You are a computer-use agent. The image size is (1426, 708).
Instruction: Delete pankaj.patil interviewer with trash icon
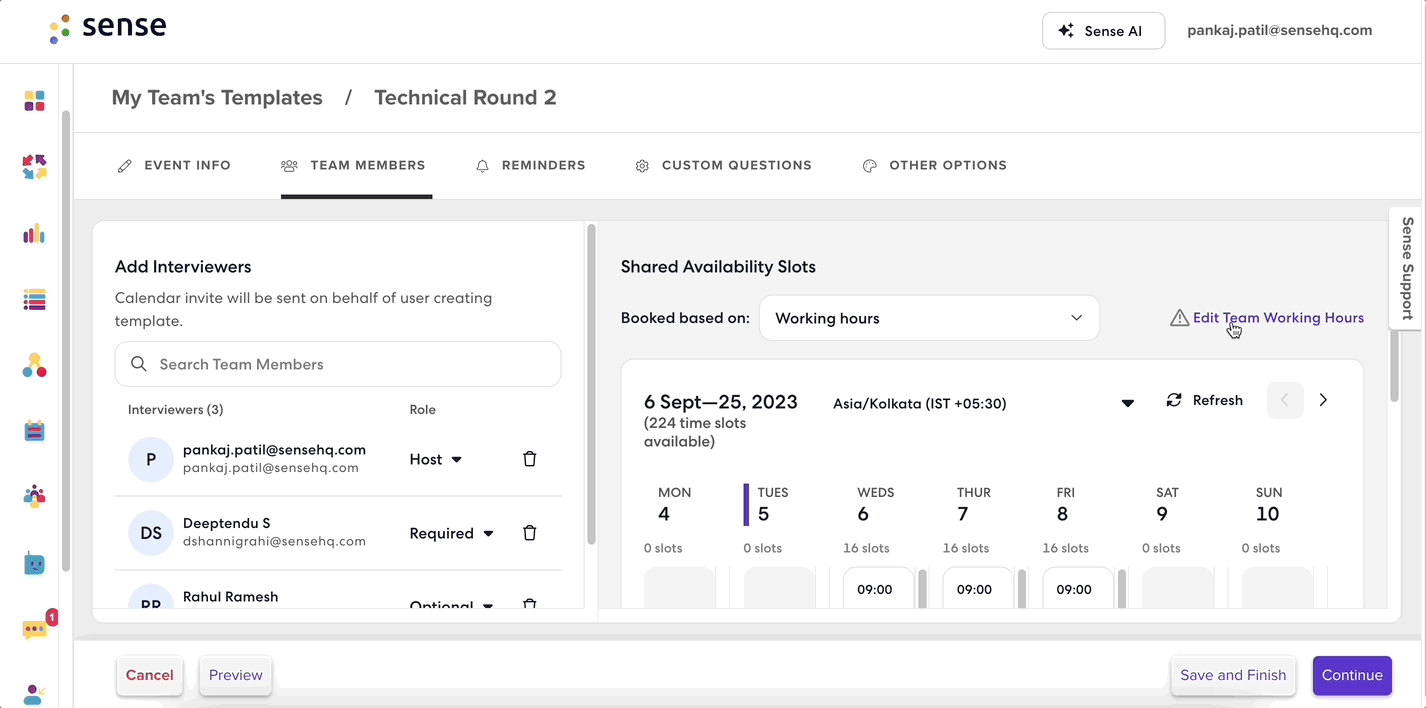pyautogui.click(x=530, y=459)
